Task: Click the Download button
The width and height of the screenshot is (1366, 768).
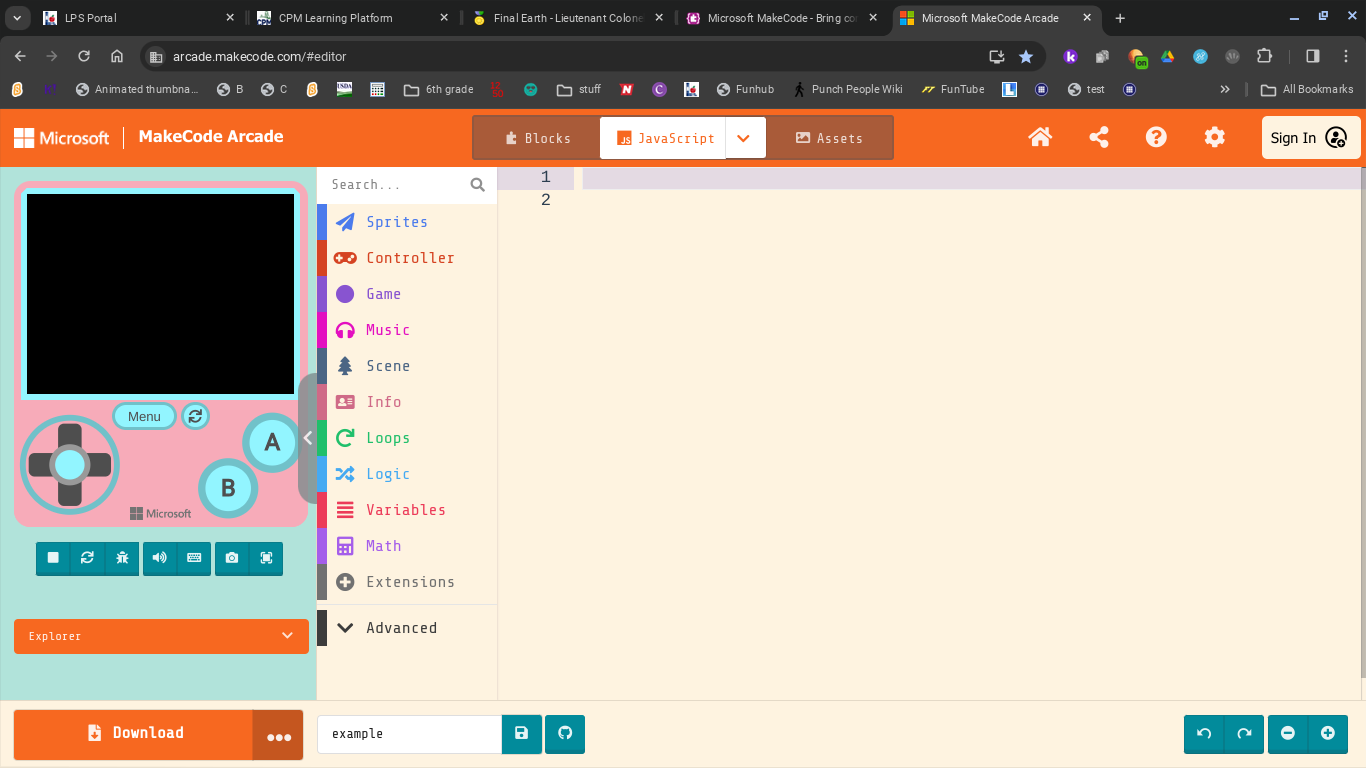Action: click(x=133, y=735)
